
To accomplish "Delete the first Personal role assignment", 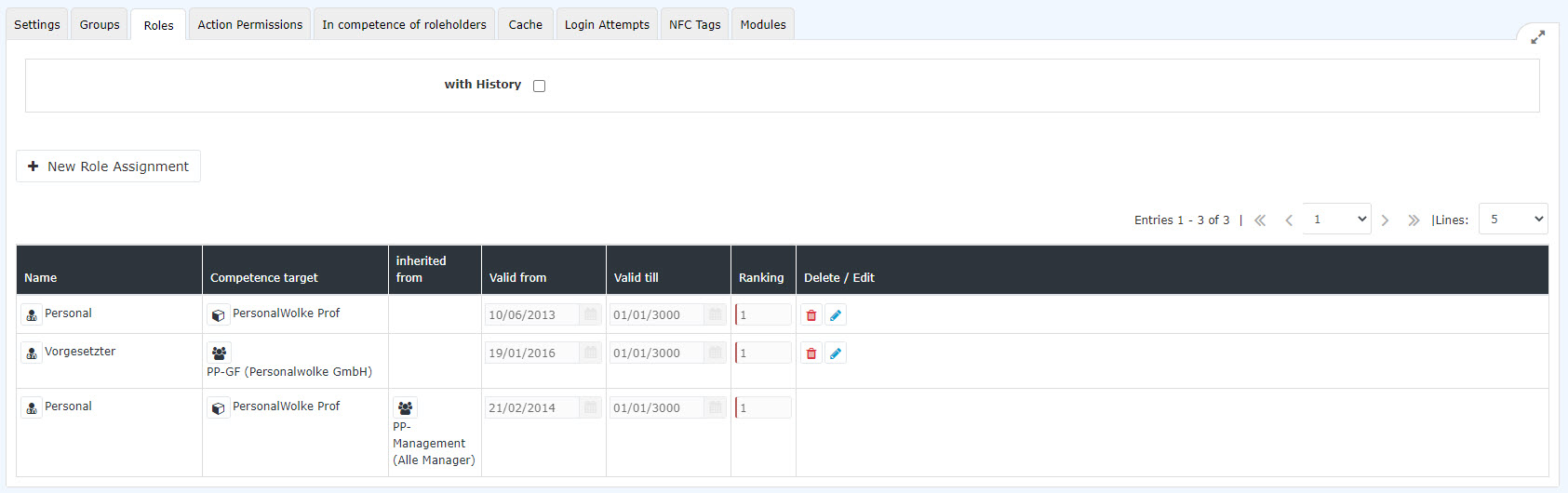I will (x=811, y=315).
